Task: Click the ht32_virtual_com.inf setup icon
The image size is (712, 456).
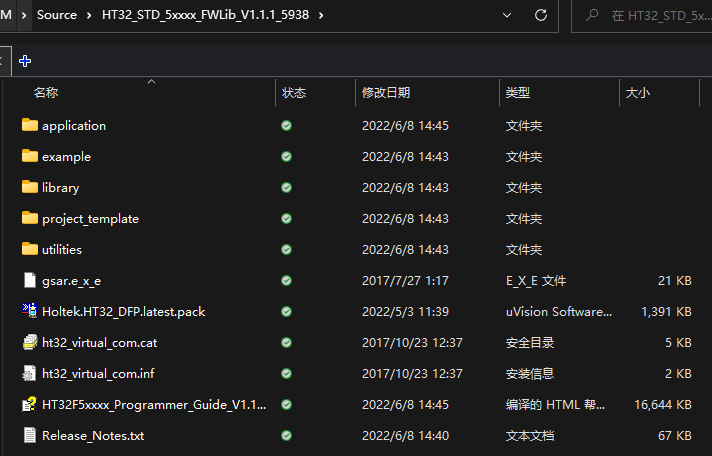Action: [30, 373]
